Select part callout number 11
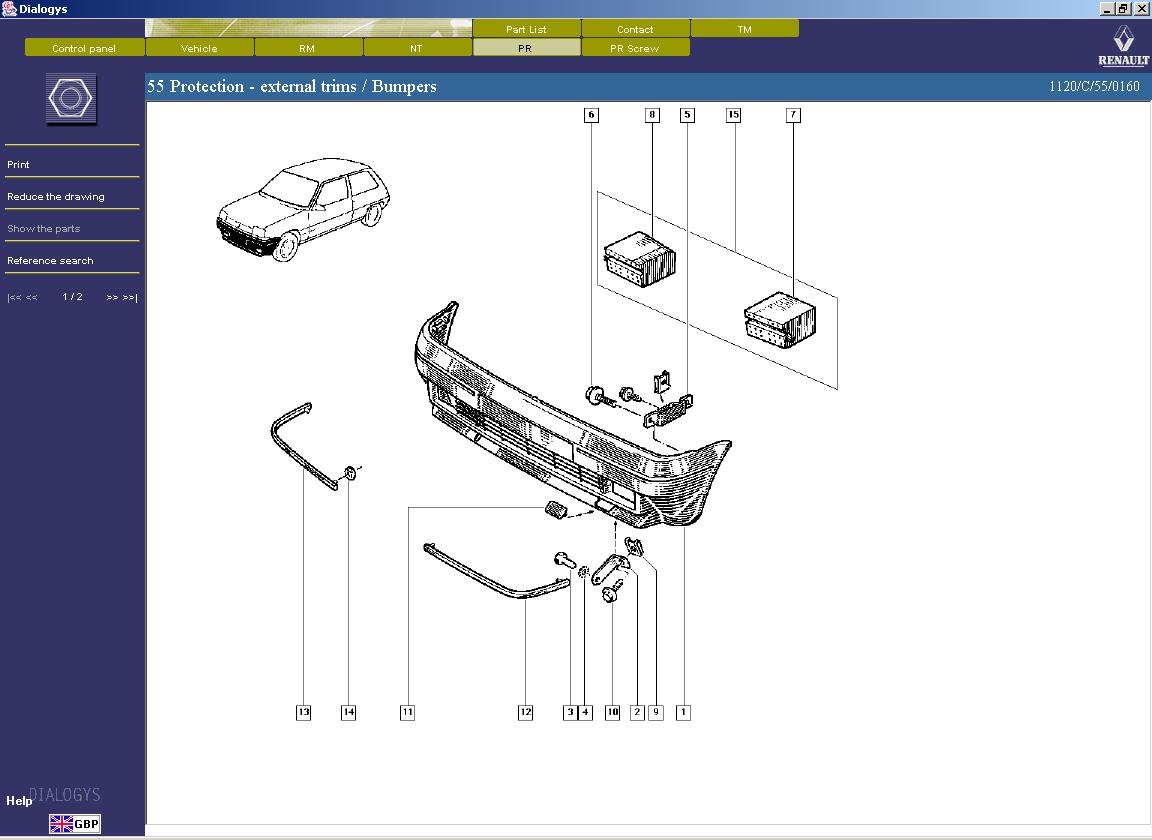 coord(407,712)
